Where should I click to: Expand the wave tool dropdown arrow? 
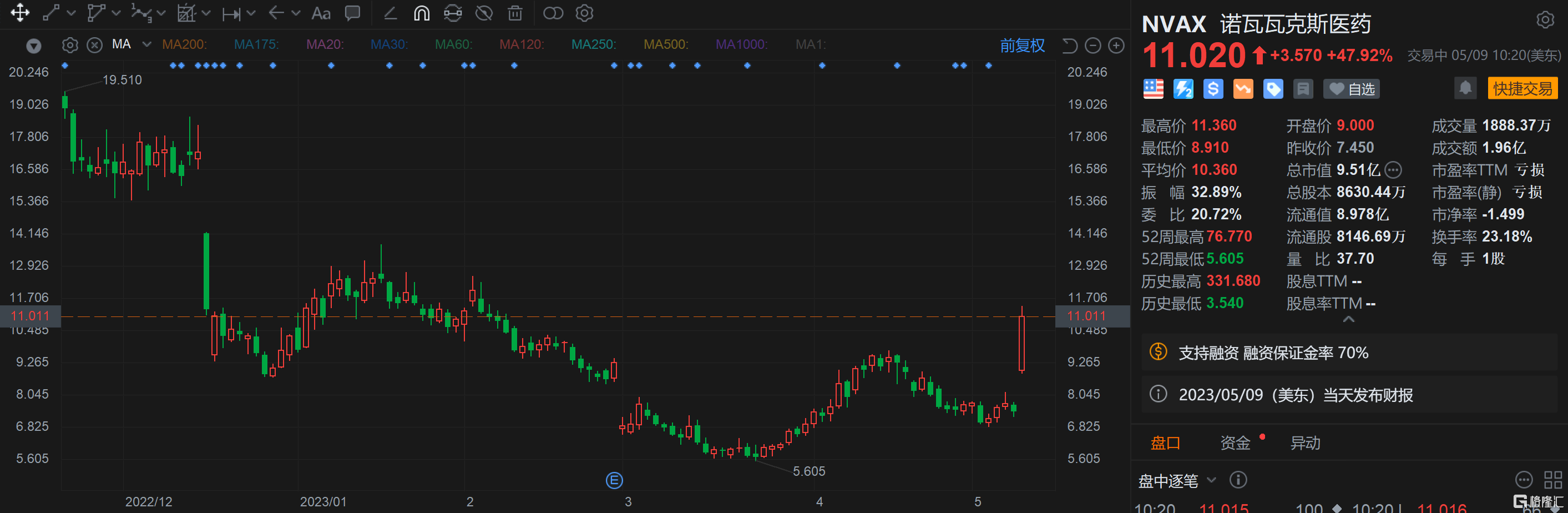[161, 13]
